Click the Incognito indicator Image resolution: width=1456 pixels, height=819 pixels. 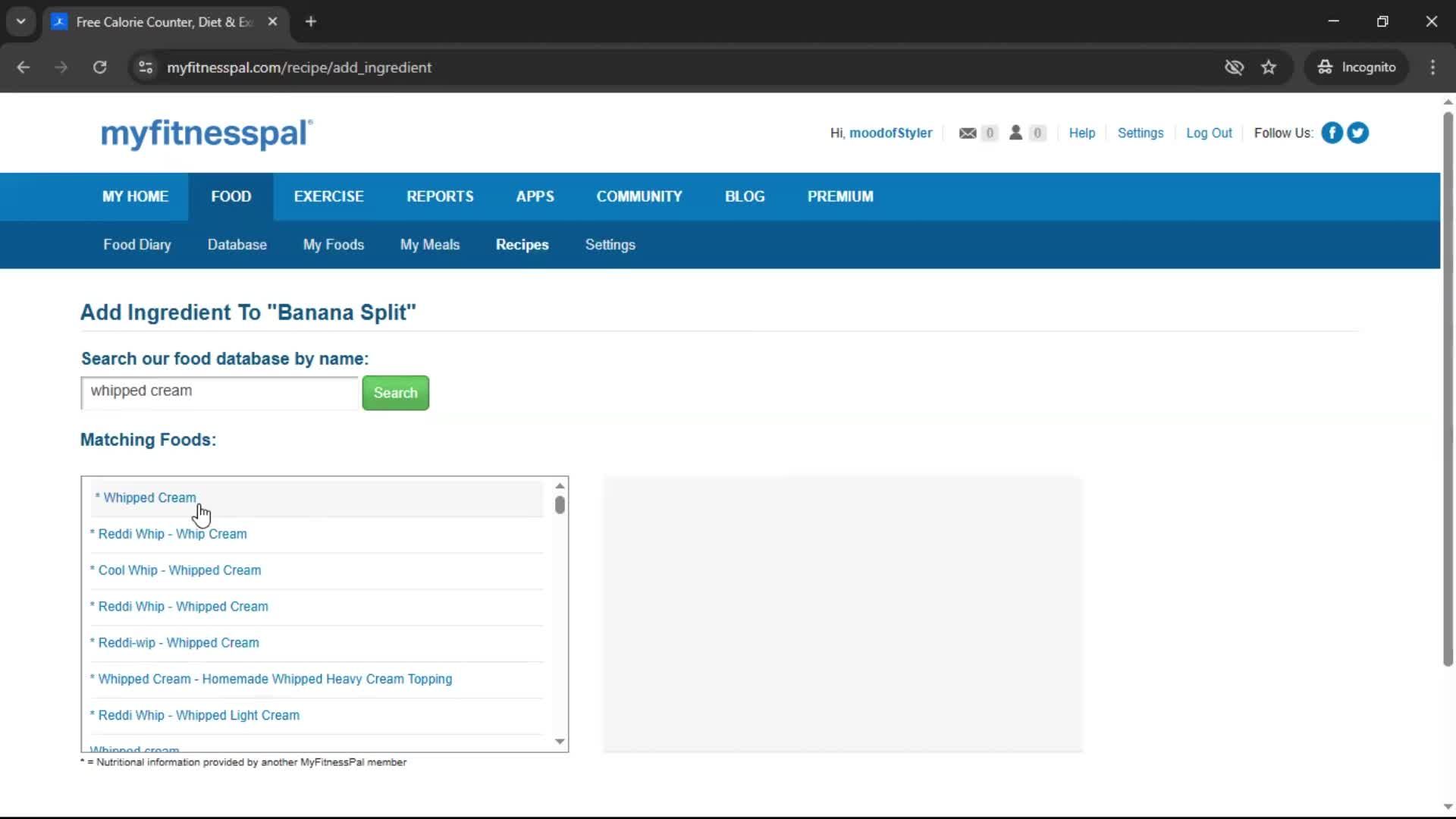click(x=1356, y=67)
